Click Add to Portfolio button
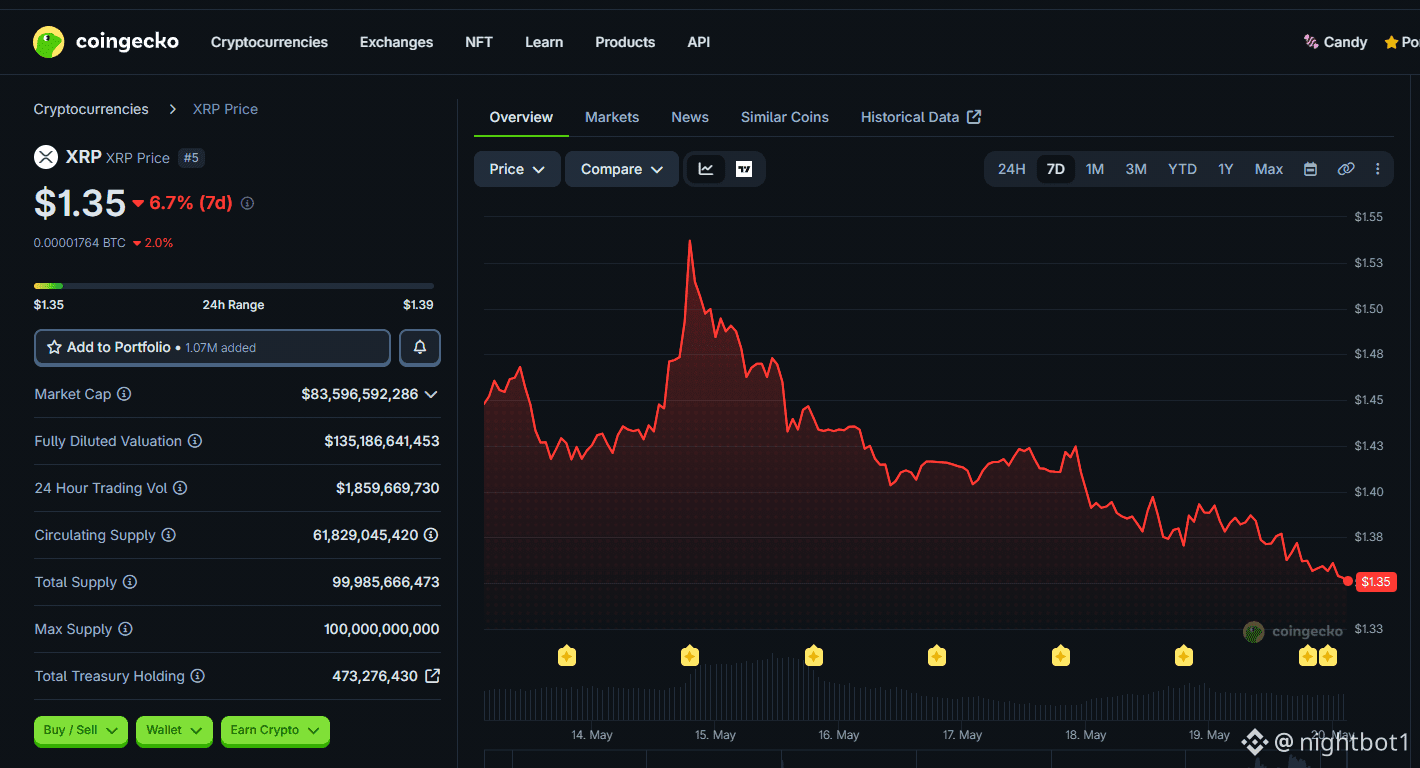1420x768 pixels. 212,347
